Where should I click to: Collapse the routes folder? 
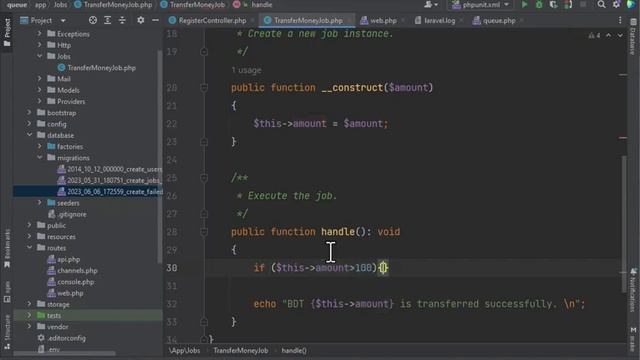click(29, 247)
